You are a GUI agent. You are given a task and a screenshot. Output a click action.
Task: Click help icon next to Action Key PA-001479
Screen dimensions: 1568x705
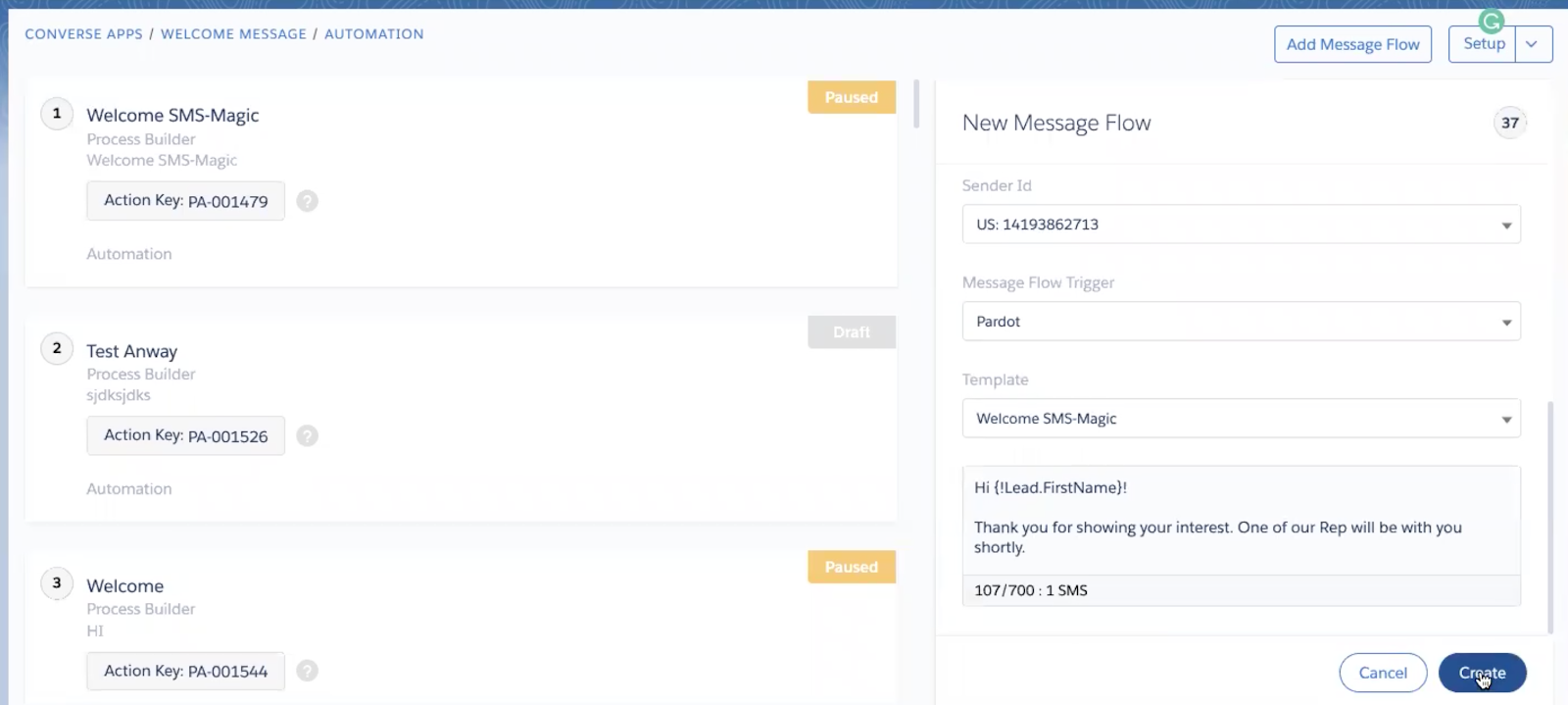pos(307,201)
